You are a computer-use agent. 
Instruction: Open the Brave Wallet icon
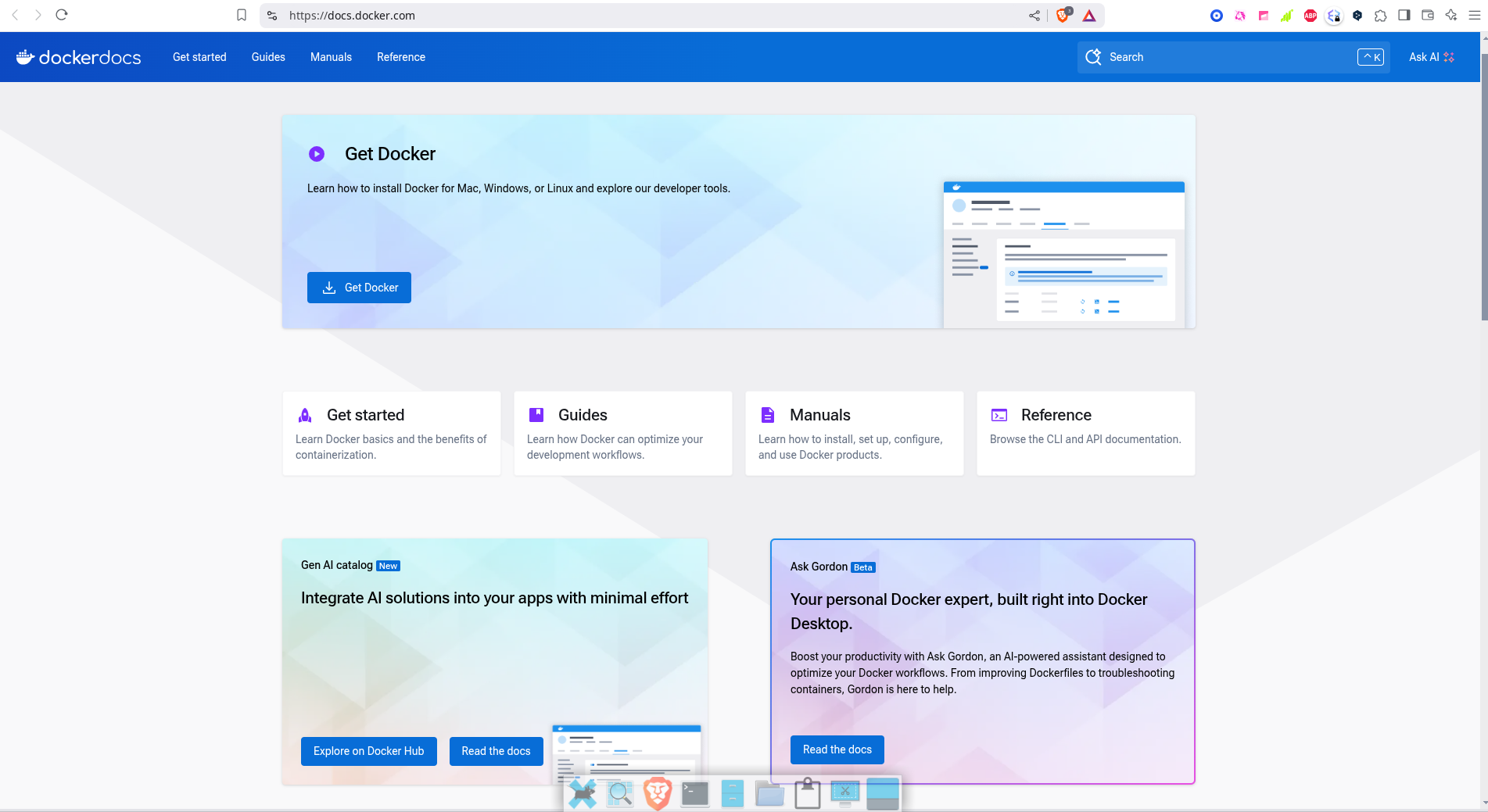(x=1428, y=15)
